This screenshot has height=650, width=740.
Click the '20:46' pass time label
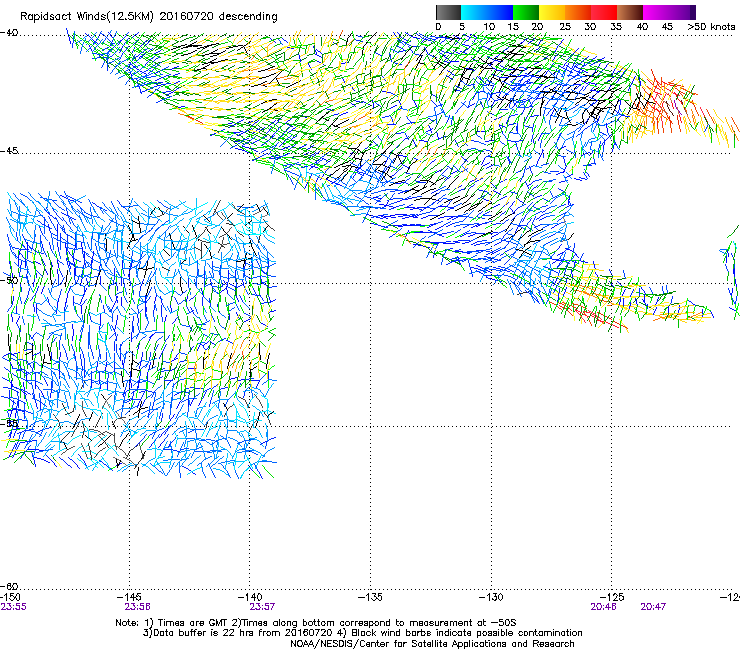(x=603, y=607)
